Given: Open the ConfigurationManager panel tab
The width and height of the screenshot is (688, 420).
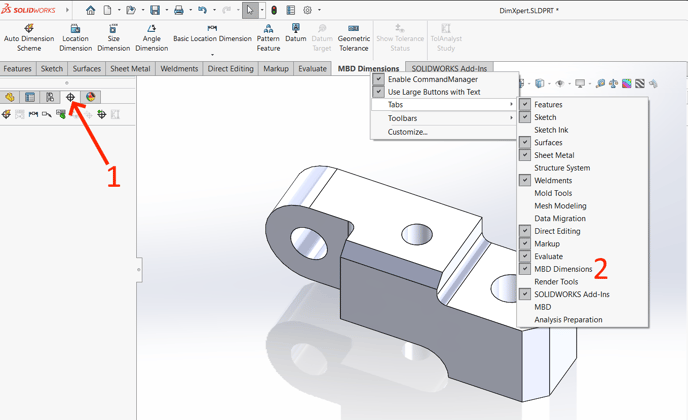Looking at the screenshot, I should coord(50,97).
